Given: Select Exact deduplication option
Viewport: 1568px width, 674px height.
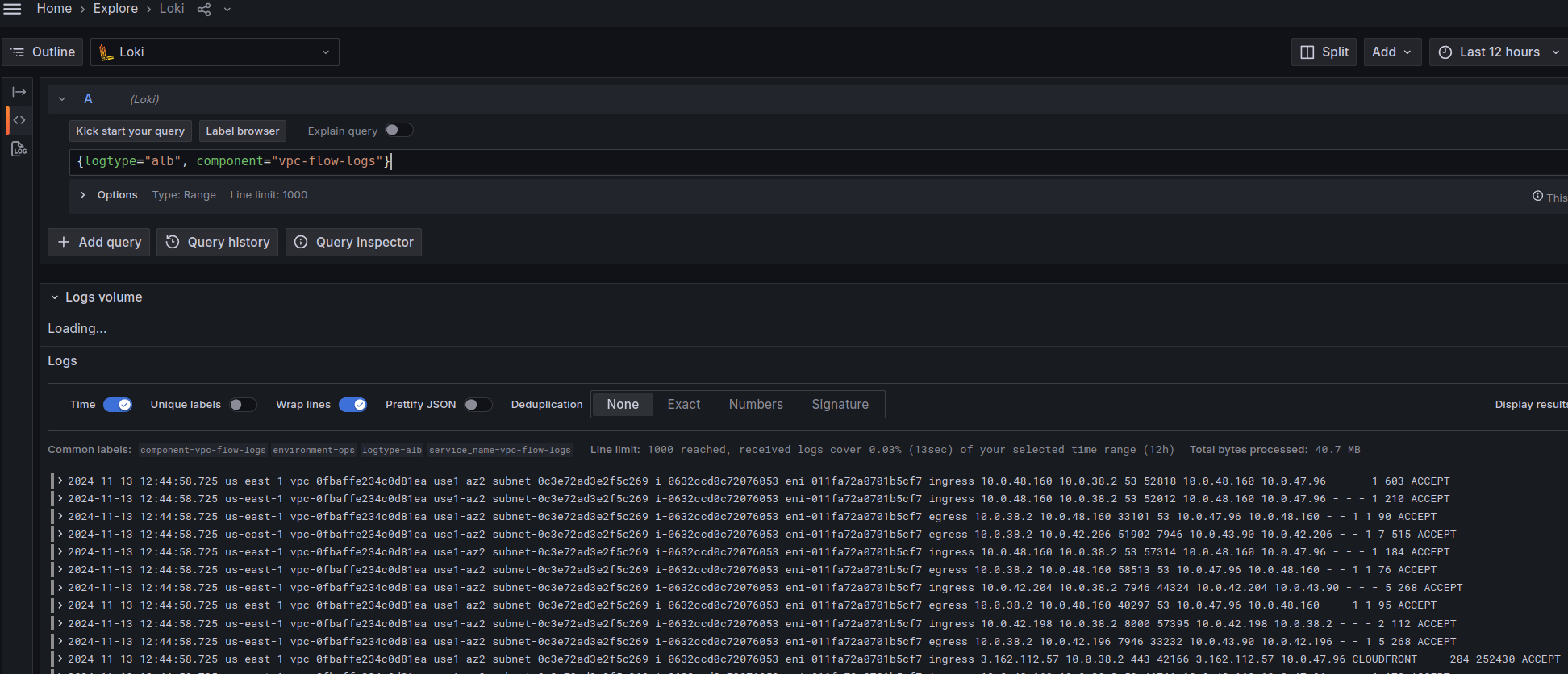Looking at the screenshot, I should 684,405.
